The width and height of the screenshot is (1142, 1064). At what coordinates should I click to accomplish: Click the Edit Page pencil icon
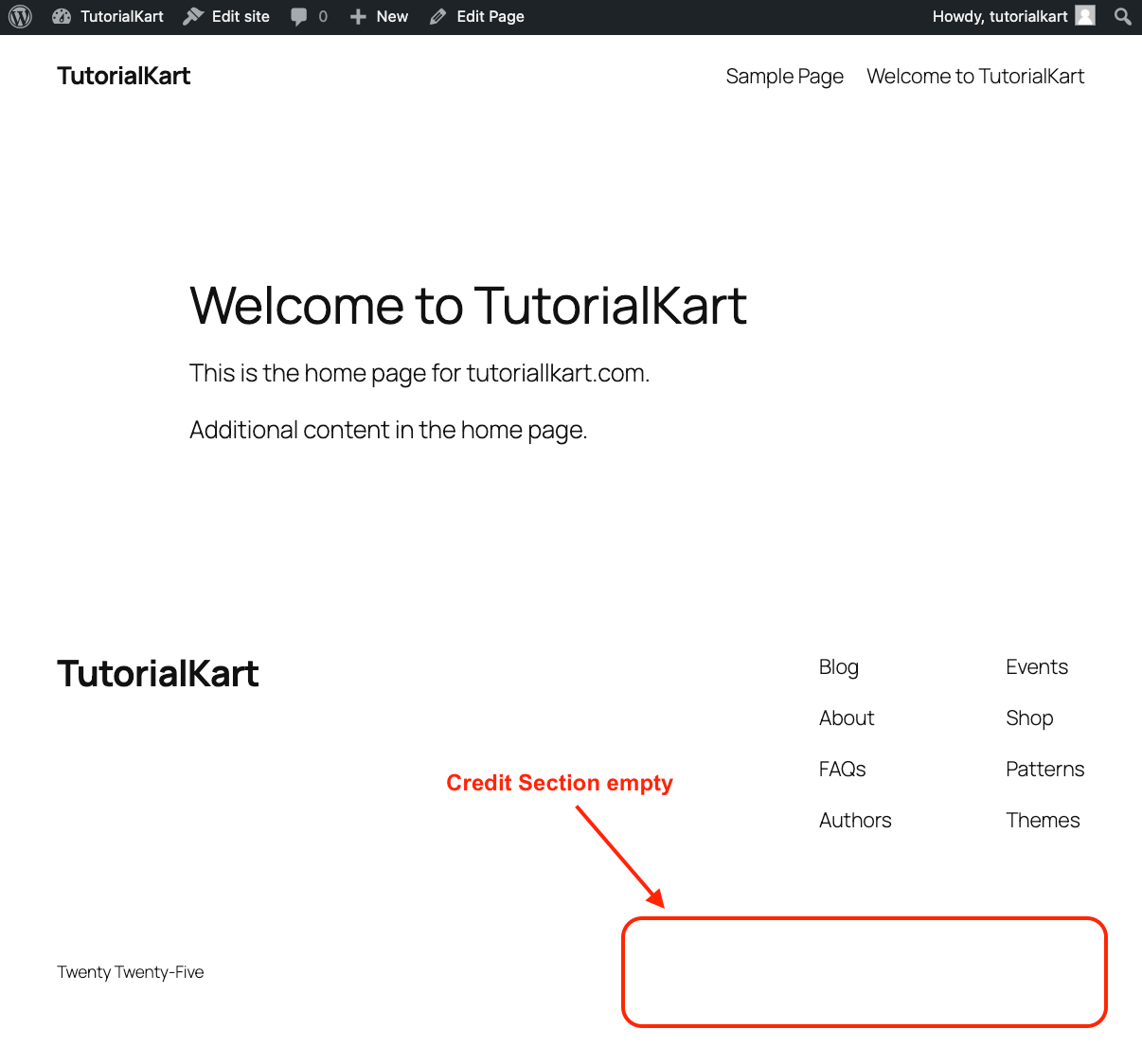coord(437,17)
